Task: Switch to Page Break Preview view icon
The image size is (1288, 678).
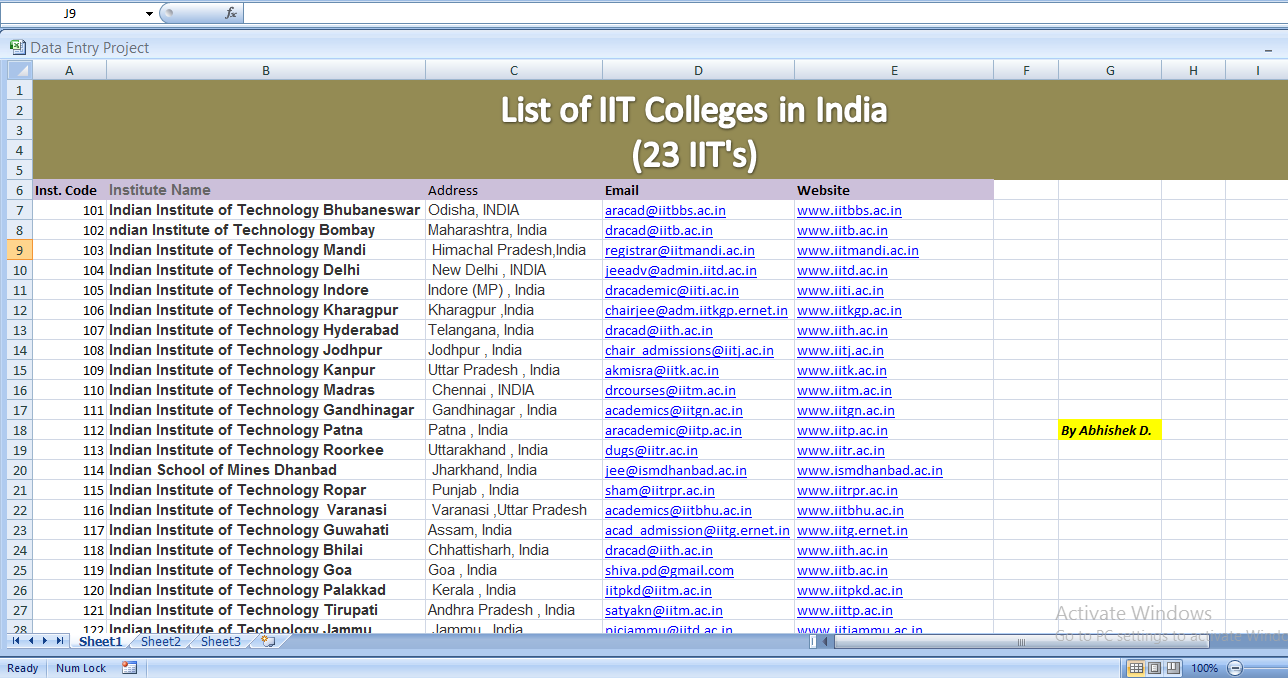Action: click(1172, 668)
